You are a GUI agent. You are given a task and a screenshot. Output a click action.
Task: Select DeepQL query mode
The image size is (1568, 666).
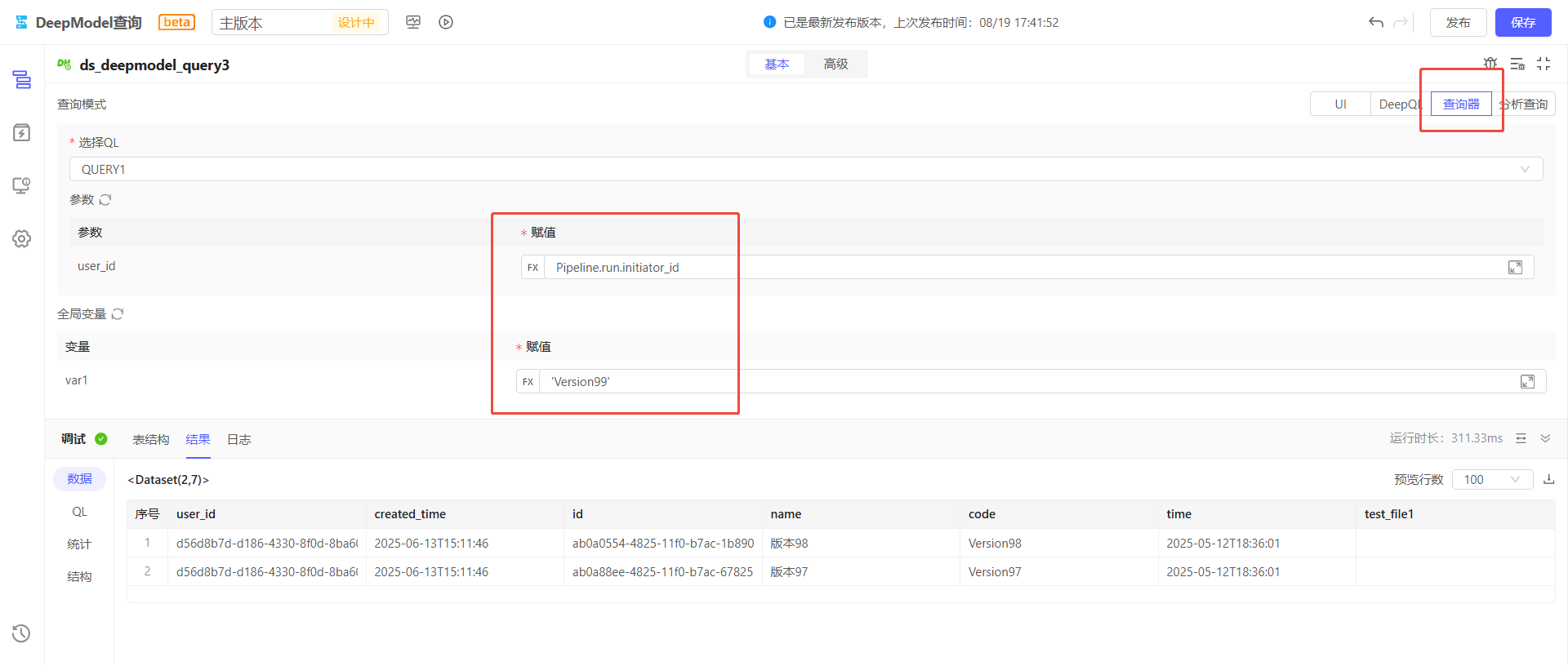[x=1401, y=104]
